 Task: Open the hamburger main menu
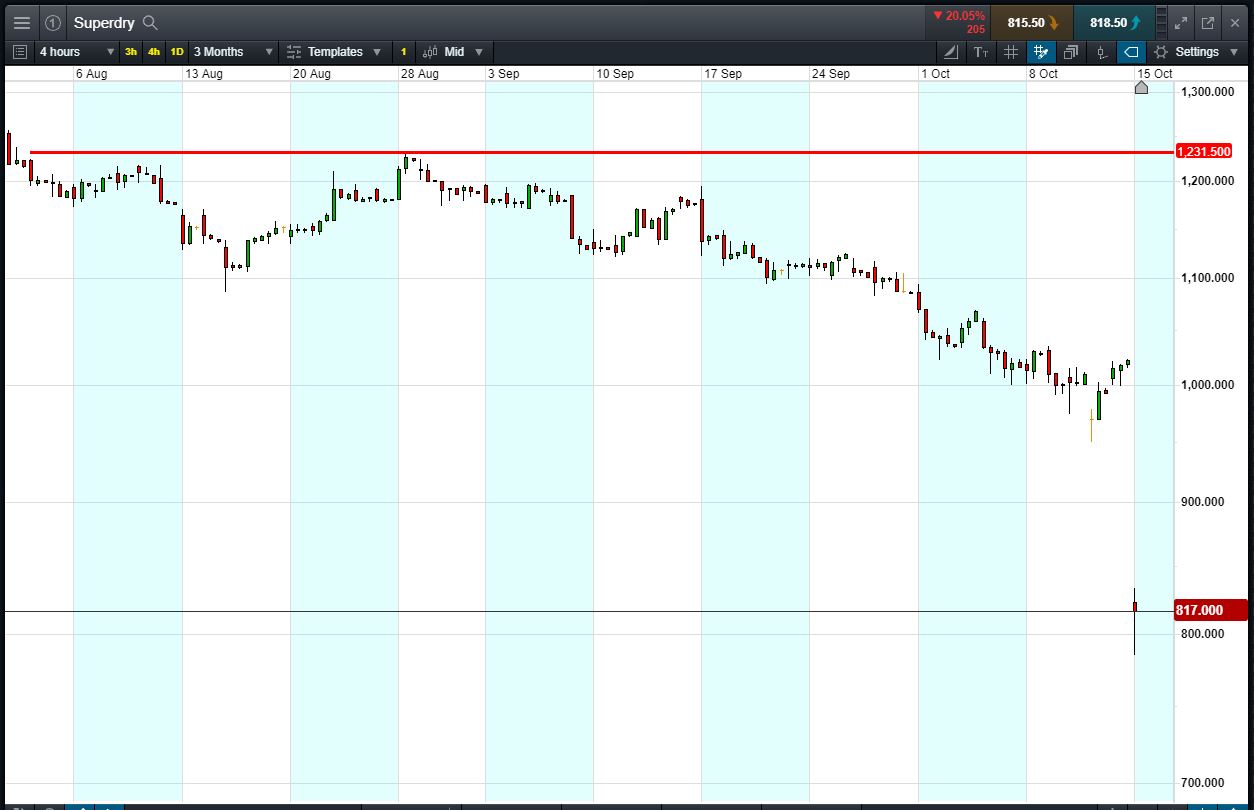tap(21, 22)
